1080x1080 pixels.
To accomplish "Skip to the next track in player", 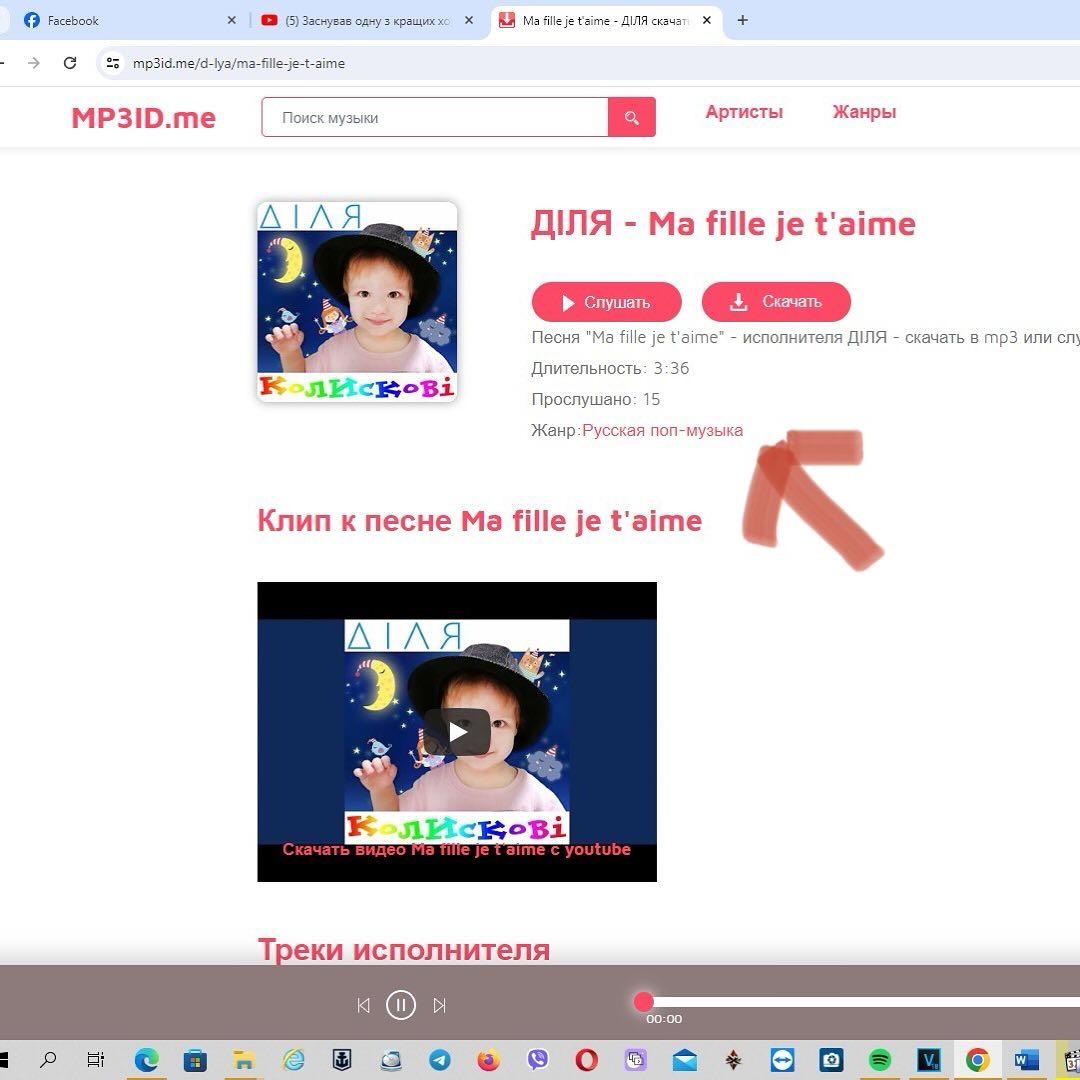I will click(439, 1005).
